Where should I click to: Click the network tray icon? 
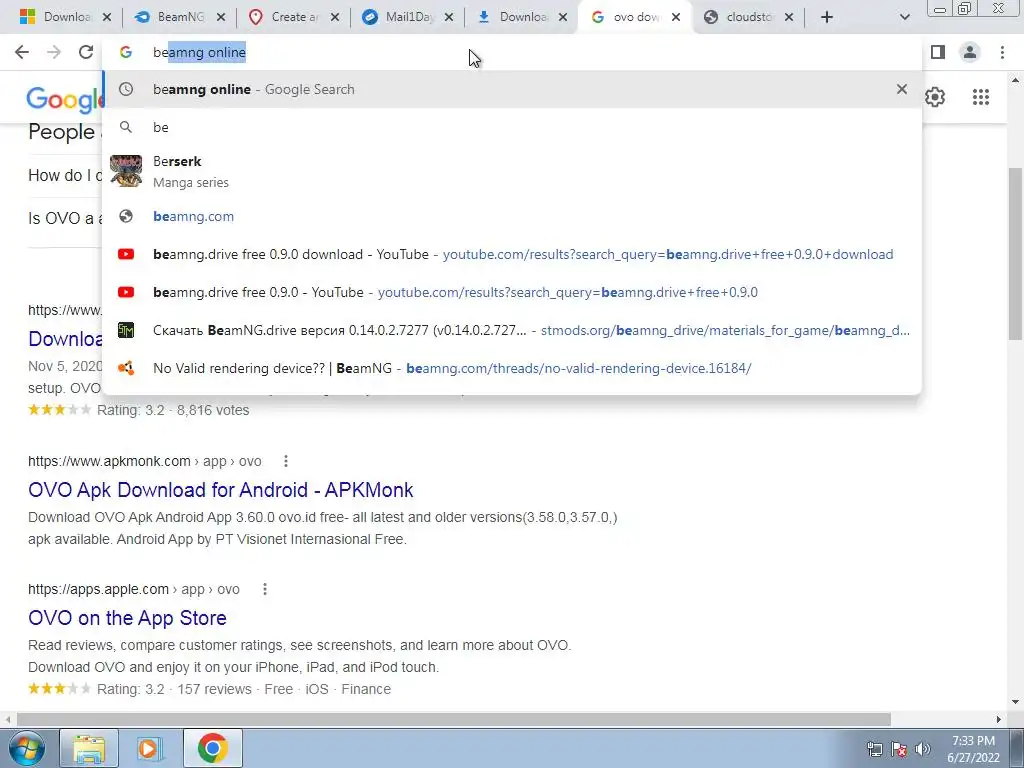874,749
